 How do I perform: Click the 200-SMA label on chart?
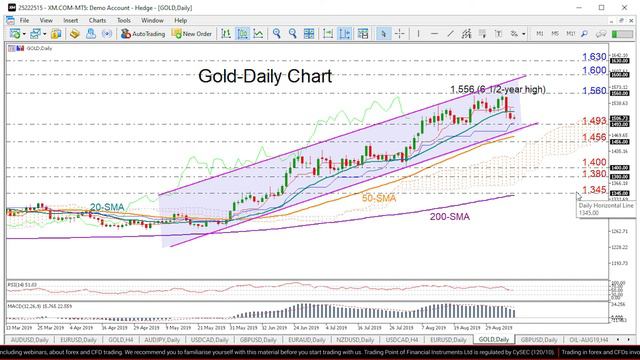point(450,217)
